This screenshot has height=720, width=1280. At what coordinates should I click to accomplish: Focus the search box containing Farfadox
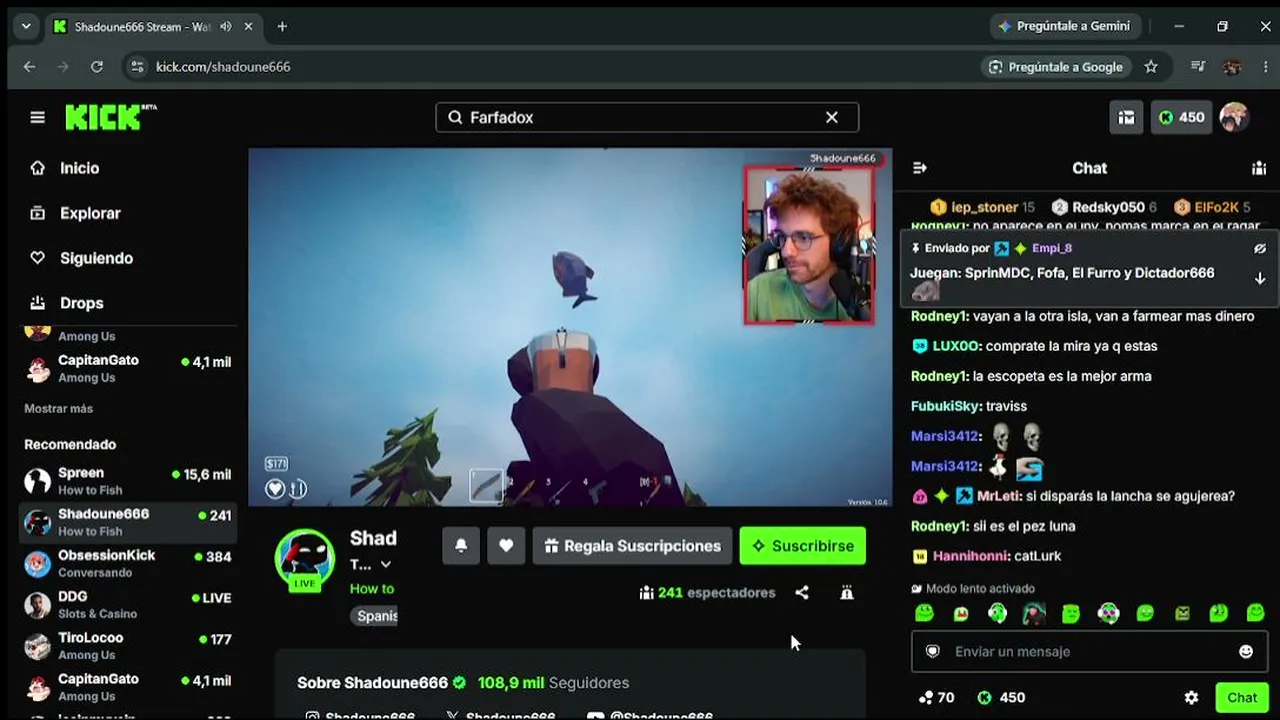point(647,117)
